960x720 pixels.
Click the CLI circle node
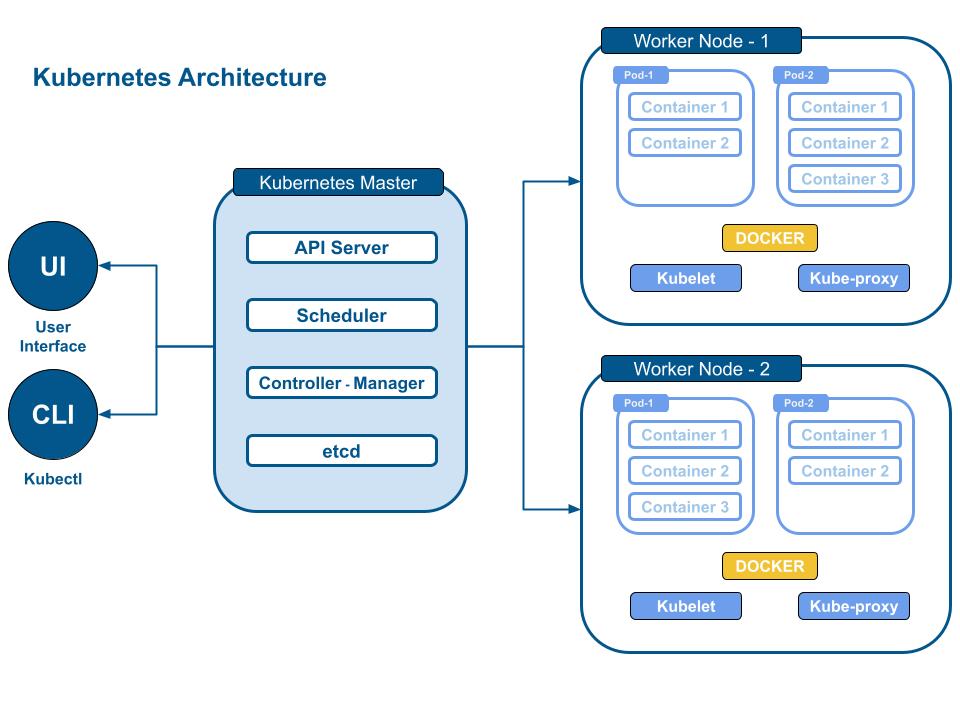click(53, 414)
